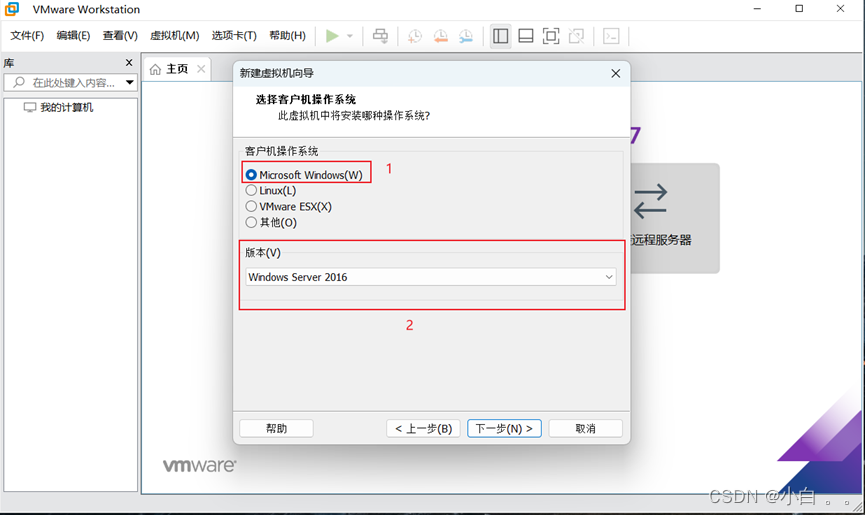Click the computer icon beside 我的计算机
Image resolution: width=865 pixels, height=515 pixels.
click(30, 108)
